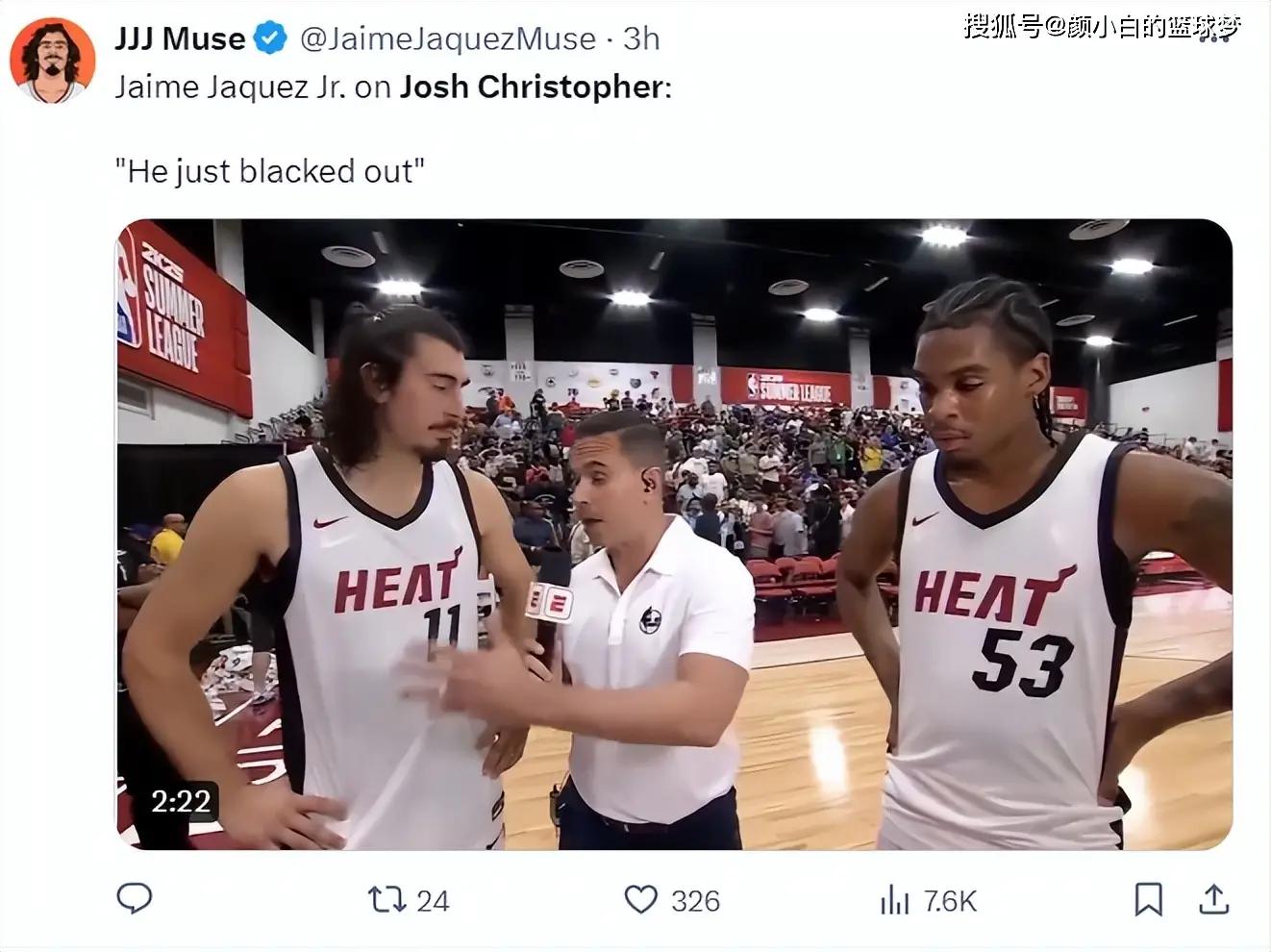Share the post via upload arrow icon
This screenshot has width=1271, height=952.
pos(1214,899)
